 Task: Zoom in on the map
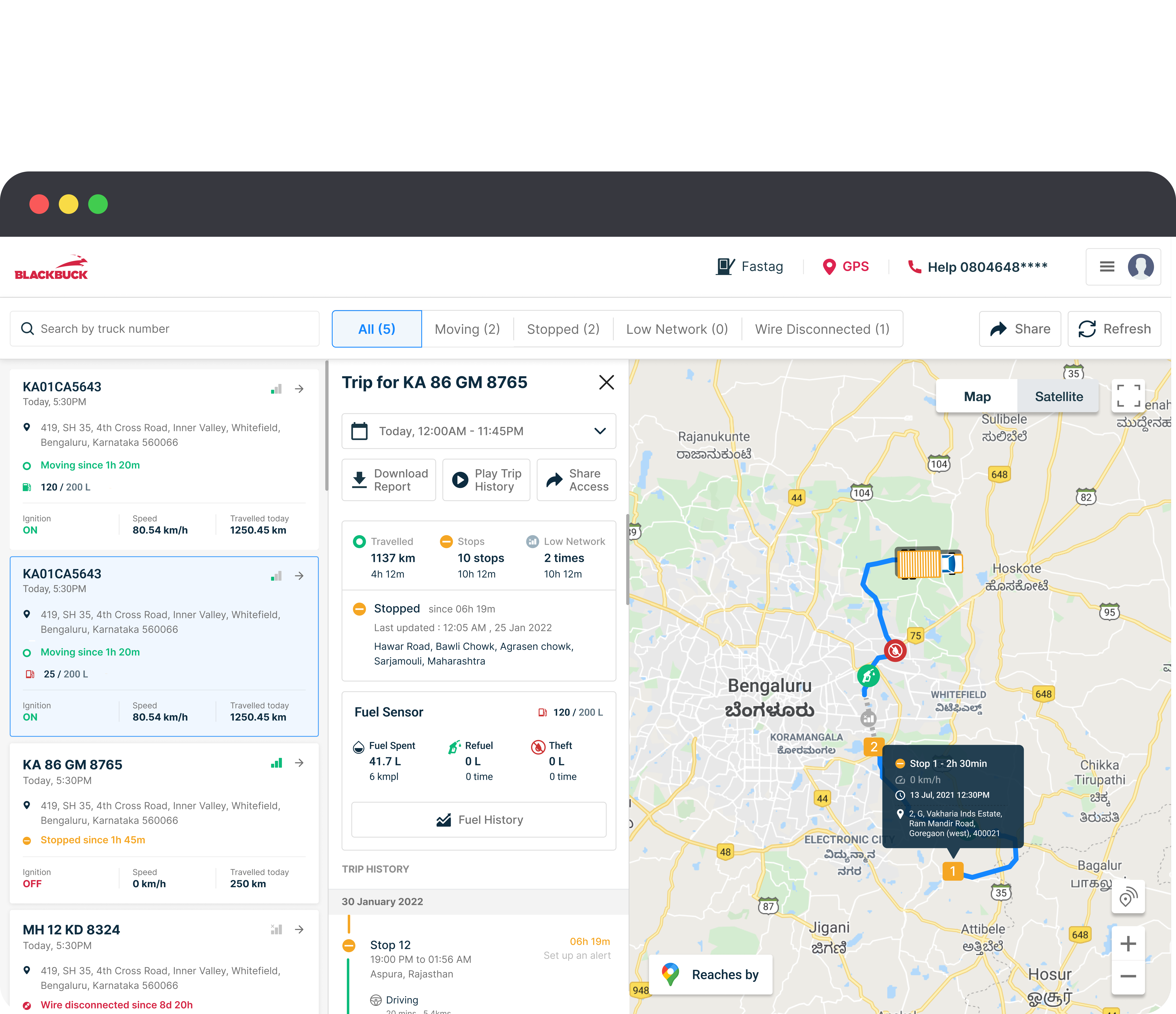pos(1128,944)
